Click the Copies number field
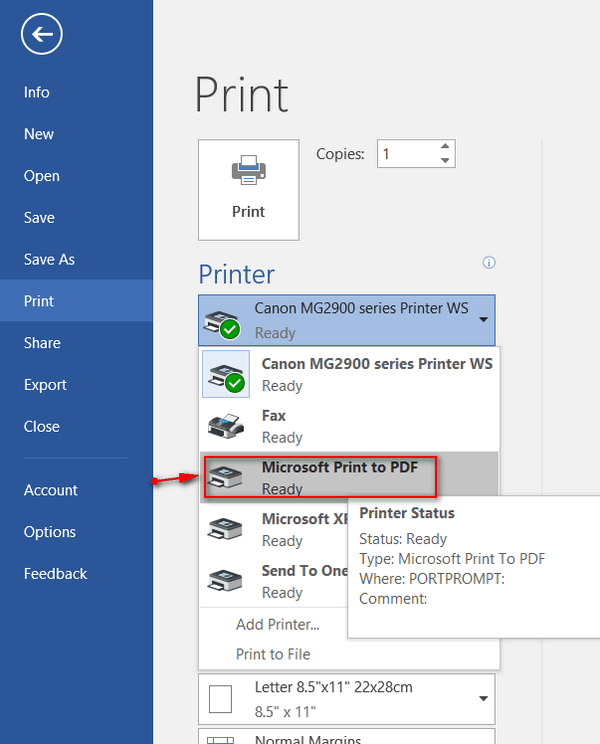The image size is (600, 744). (407, 154)
